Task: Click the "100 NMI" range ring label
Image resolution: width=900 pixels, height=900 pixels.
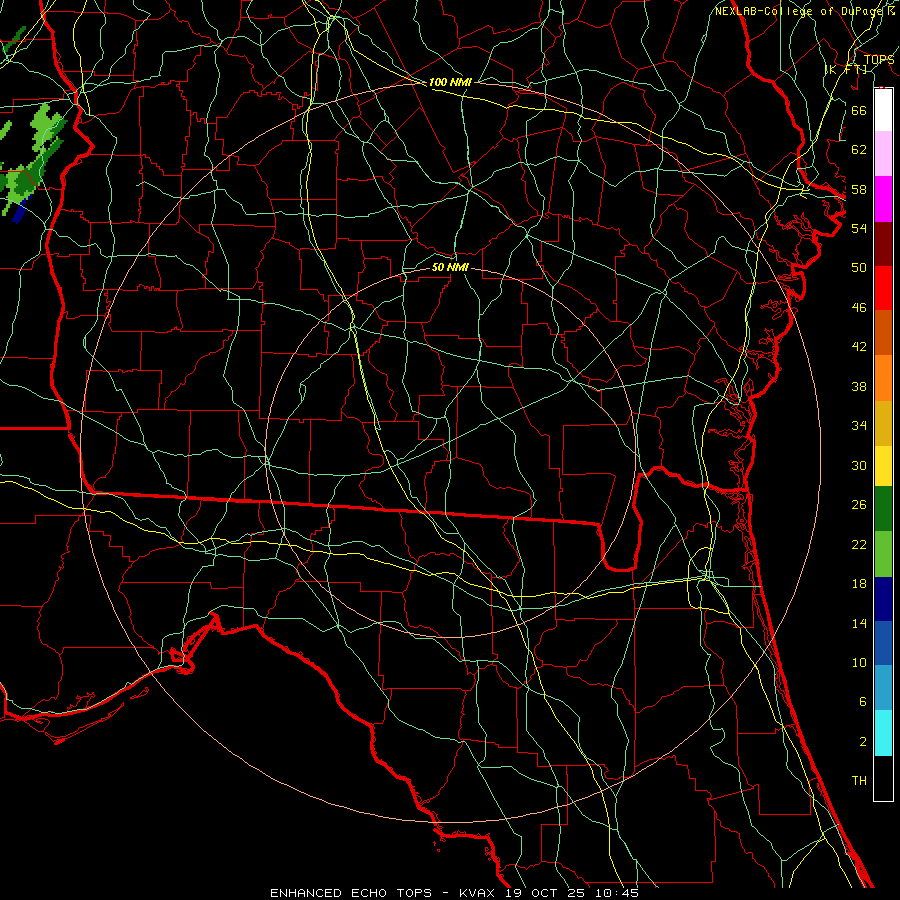Action: [x=450, y=82]
